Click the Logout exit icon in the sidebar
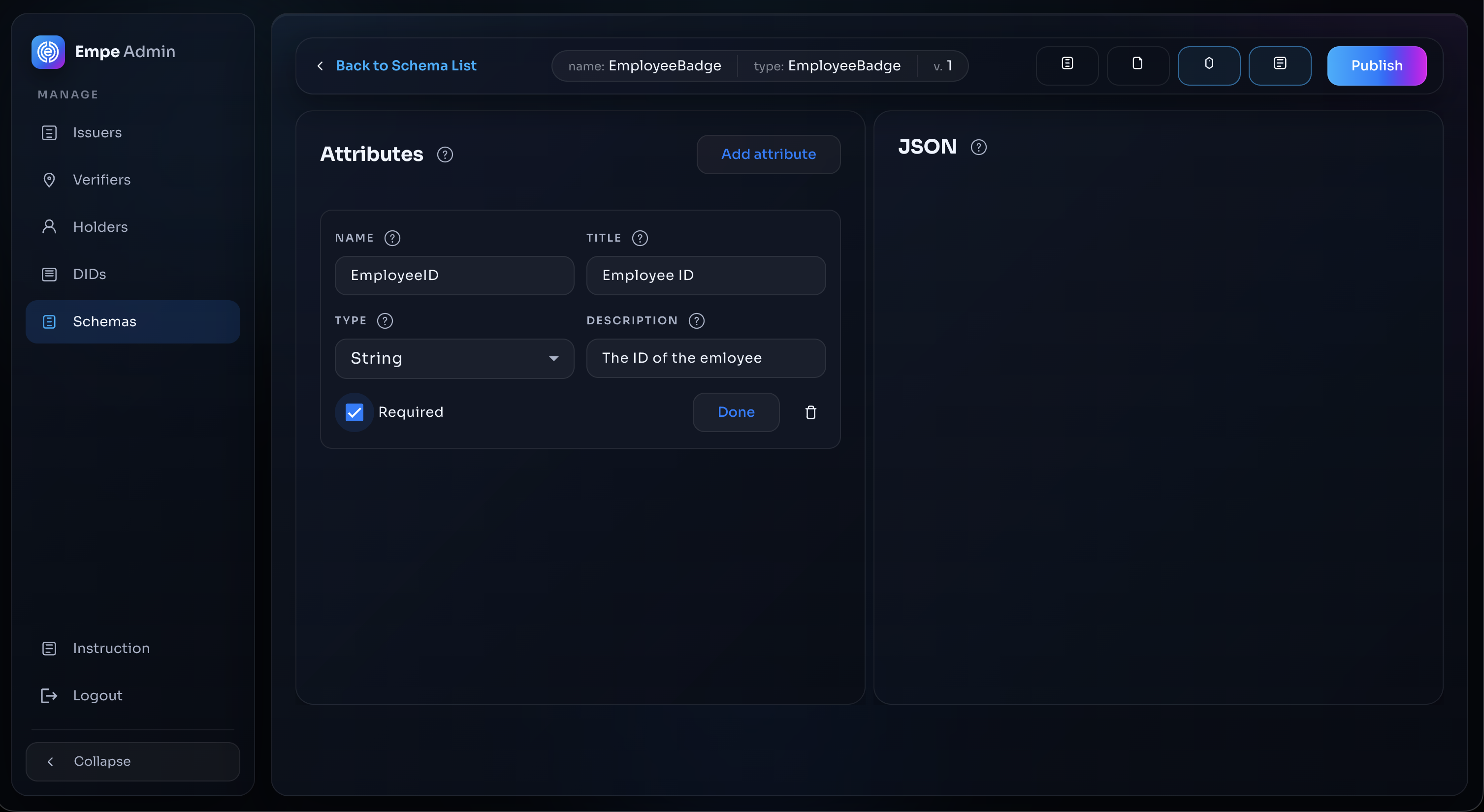The image size is (1484, 812). (49, 696)
